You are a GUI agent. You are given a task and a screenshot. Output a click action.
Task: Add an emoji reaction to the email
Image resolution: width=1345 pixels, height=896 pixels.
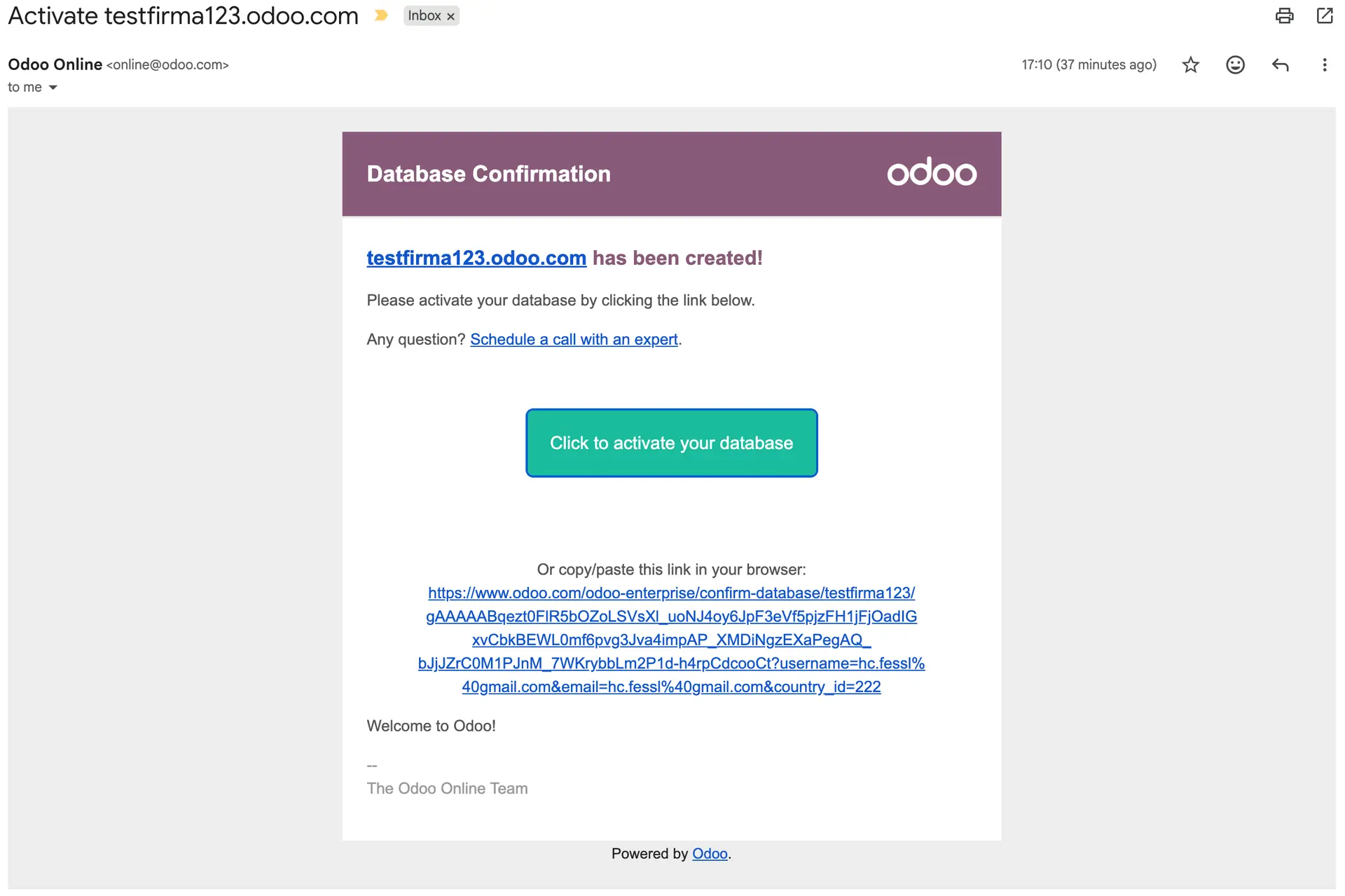[1235, 65]
